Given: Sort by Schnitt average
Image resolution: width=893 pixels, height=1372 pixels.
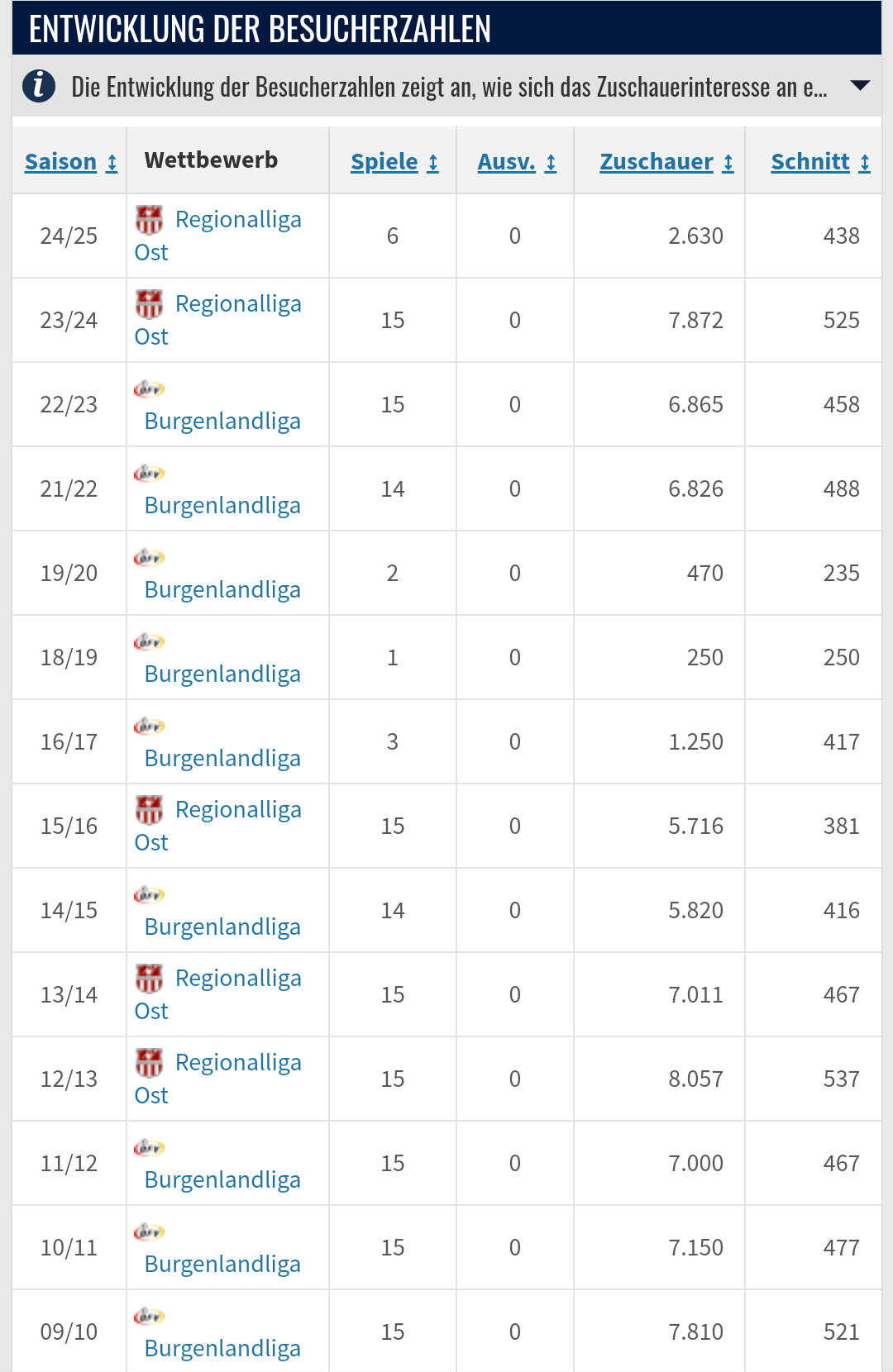Looking at the screenshot, I should (x=820, y=162).
